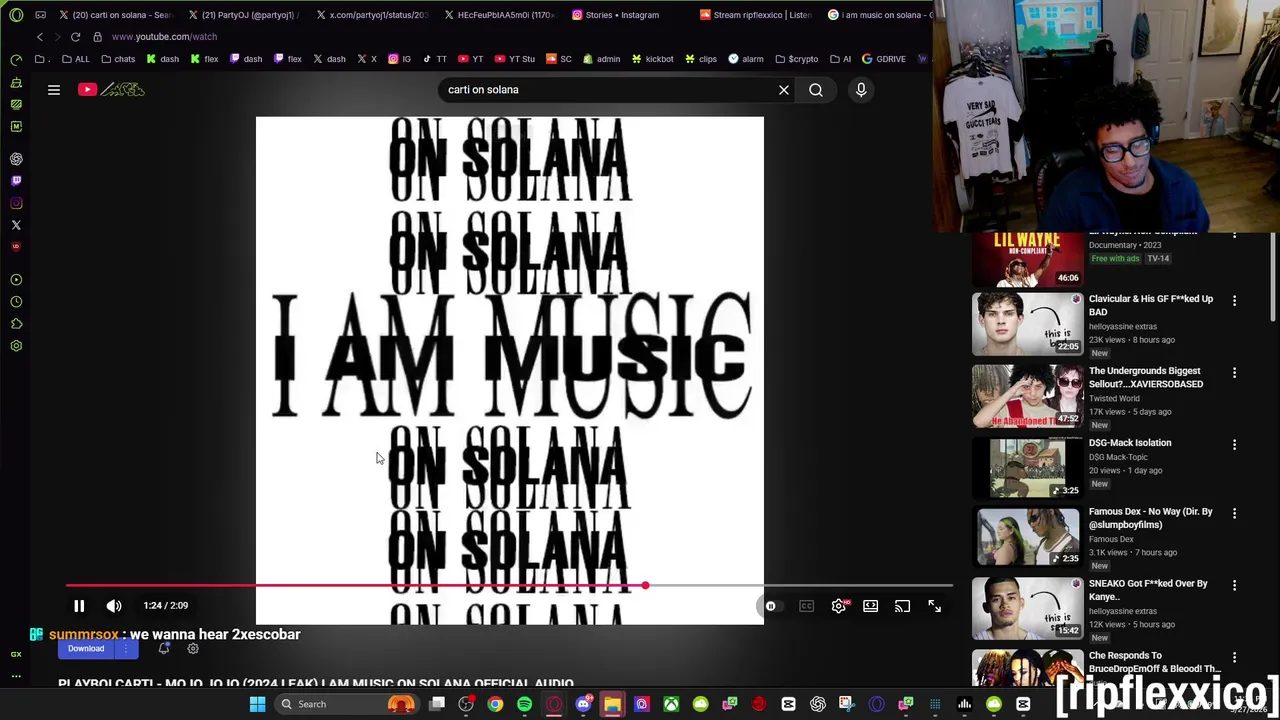This screenshot has height=720, width=1280.
Task: Toggle the autoplay switch in player controls
Action: [x=770, y=606]
